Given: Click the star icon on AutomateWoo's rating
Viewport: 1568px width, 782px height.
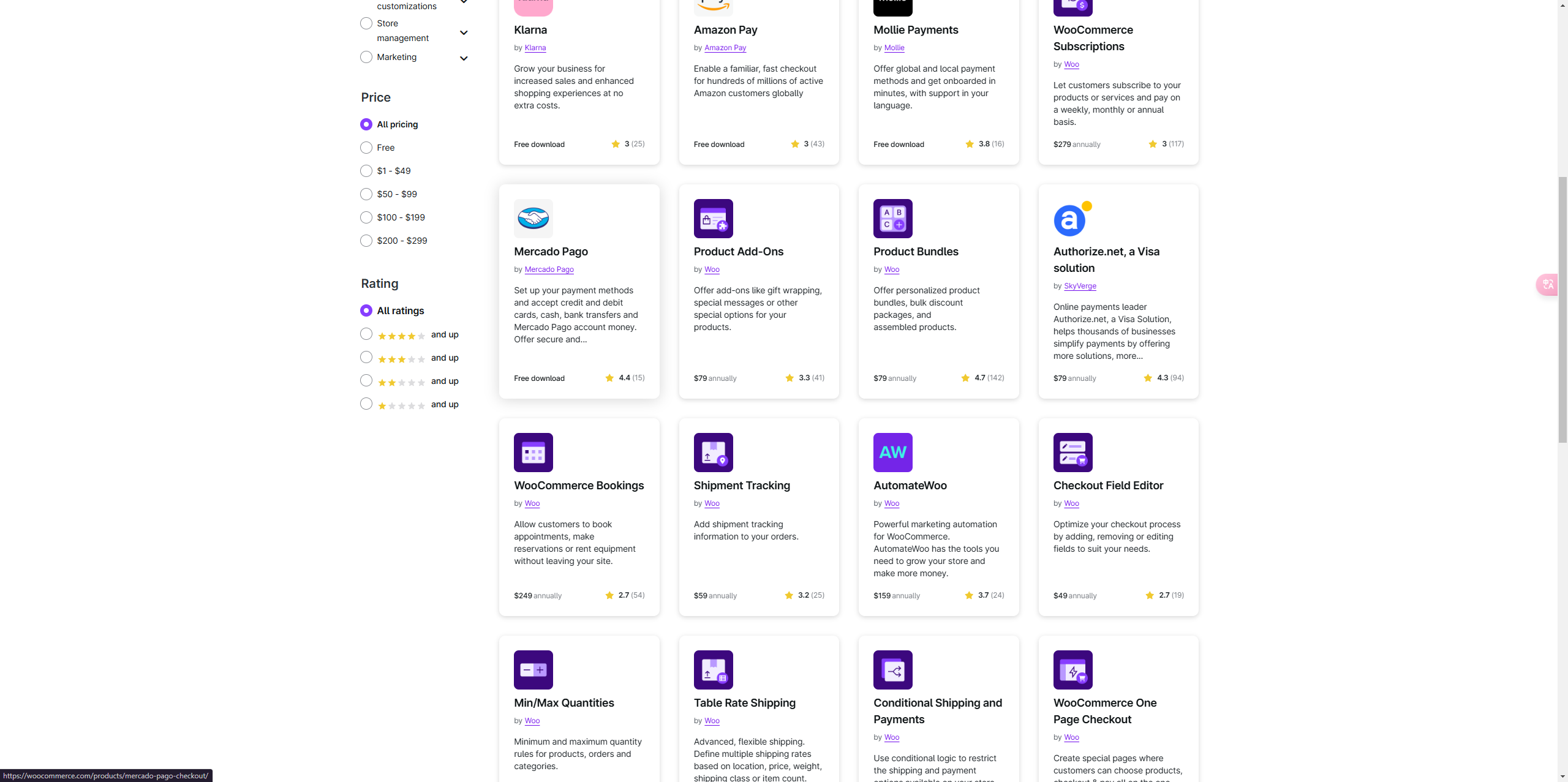Looking at the screenshot, I should (968, 595).
